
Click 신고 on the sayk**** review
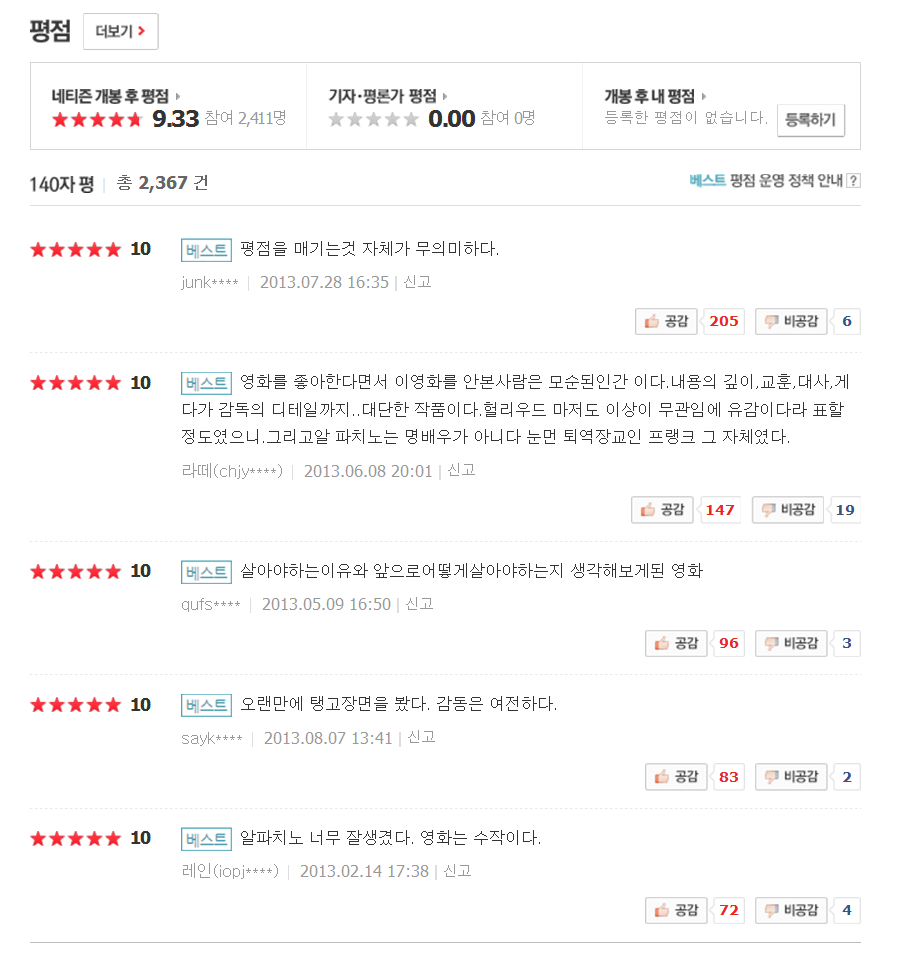tap(421, 737)
